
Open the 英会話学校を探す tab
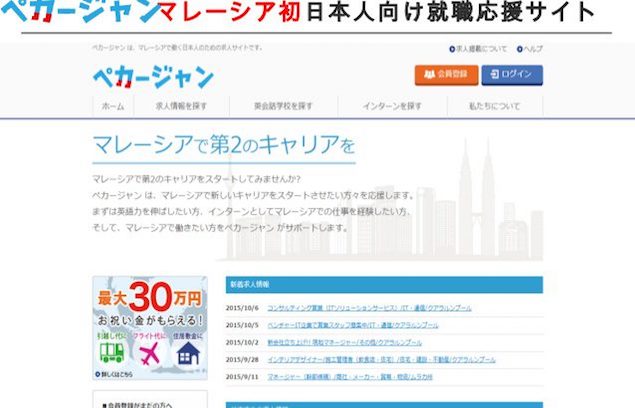pyautogui.click(x=283, y=107)
